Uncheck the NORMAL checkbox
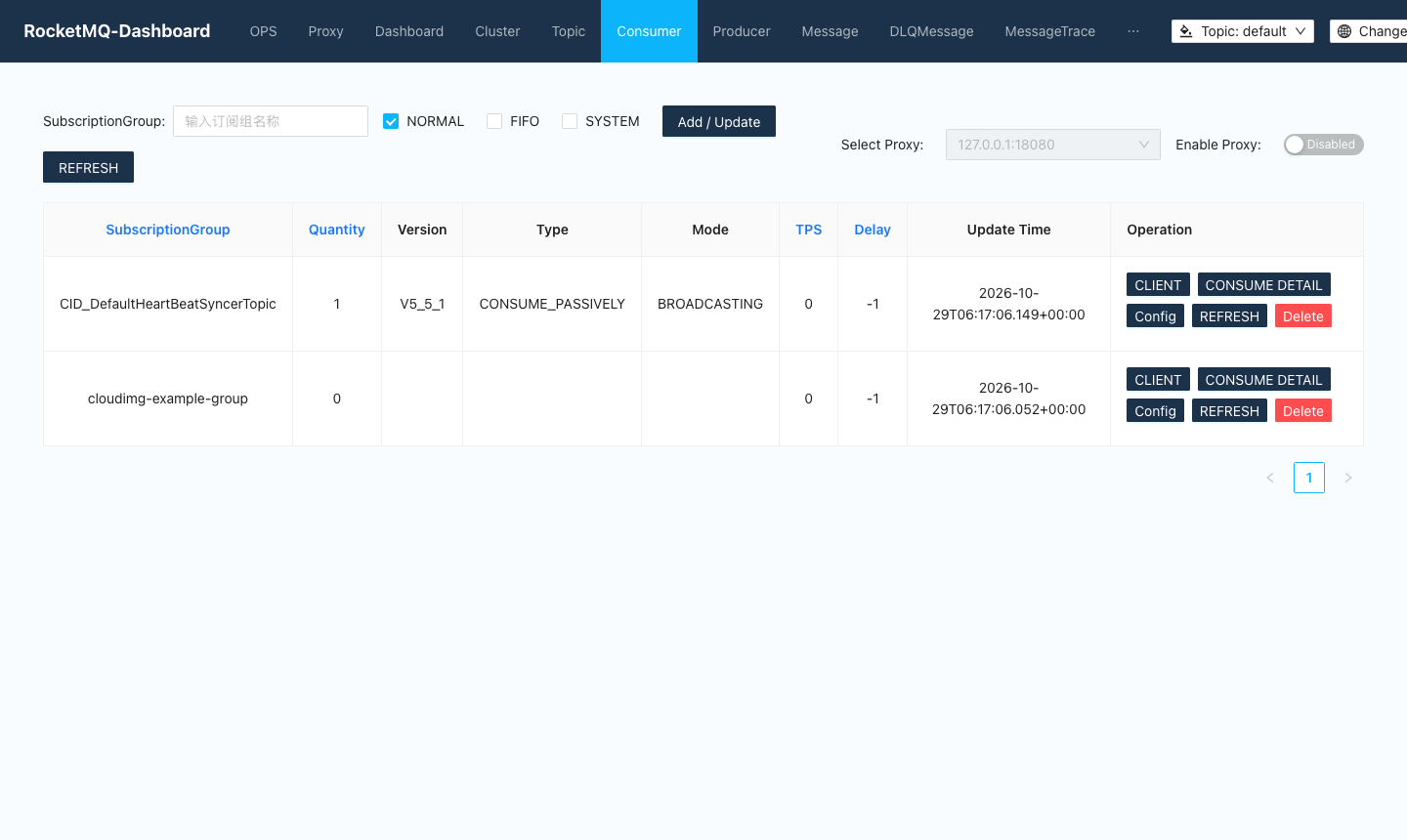The image size is (1407, 840). click(391, 121)
